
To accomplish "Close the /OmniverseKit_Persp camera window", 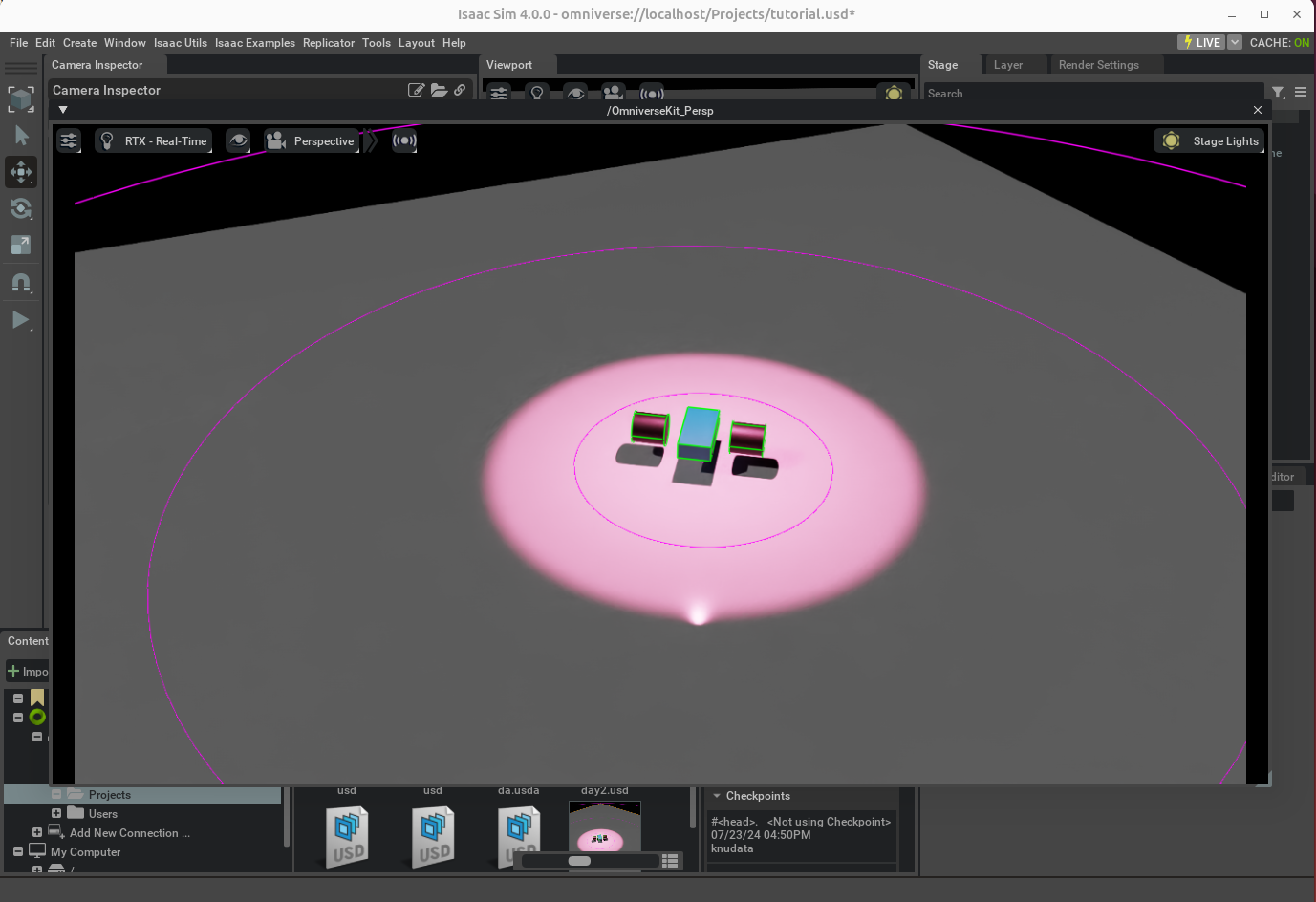I will pyautogui.click(x=1258, y=110).
